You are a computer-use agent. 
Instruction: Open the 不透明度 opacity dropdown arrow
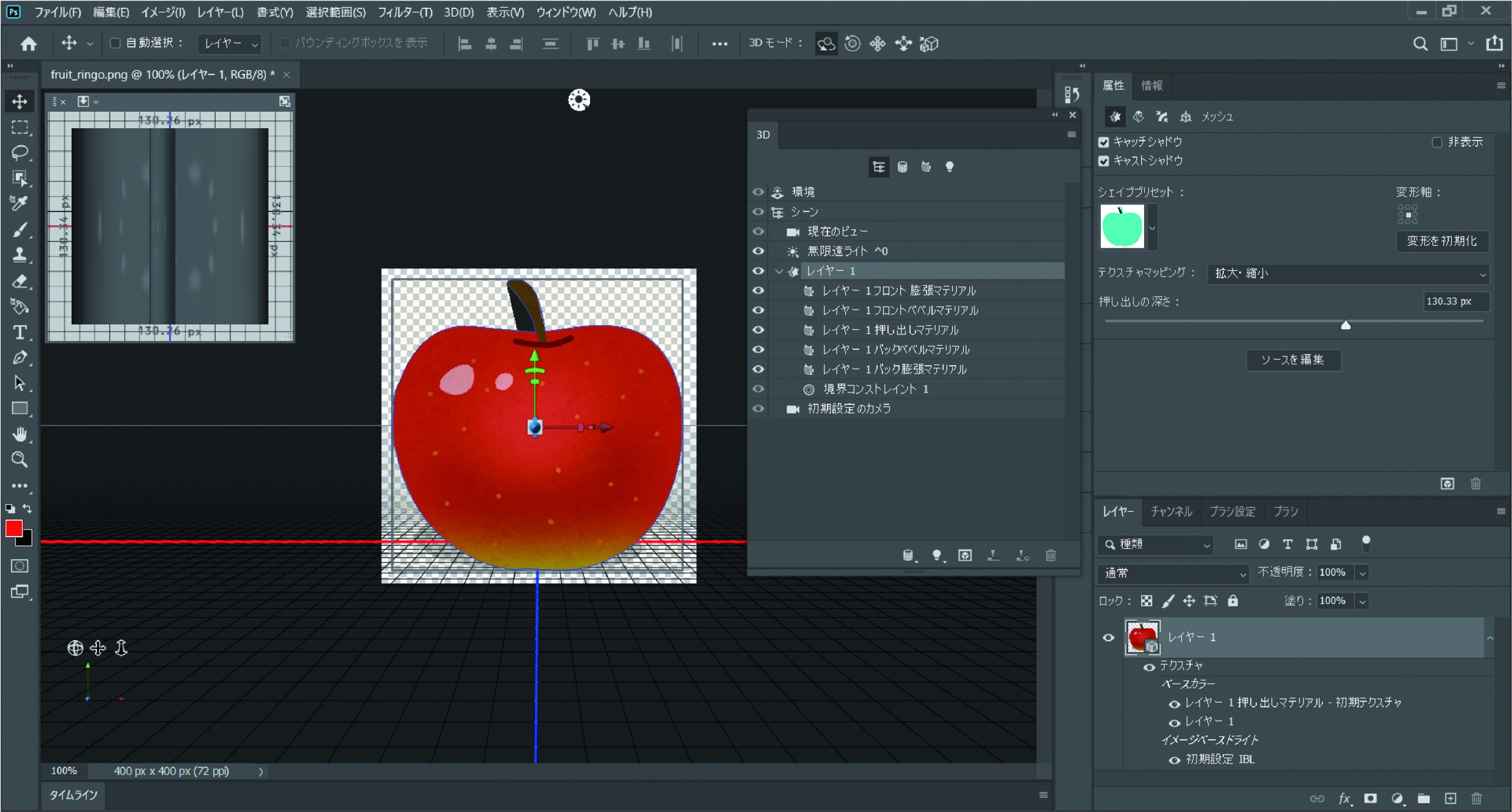click(1362, 573)
